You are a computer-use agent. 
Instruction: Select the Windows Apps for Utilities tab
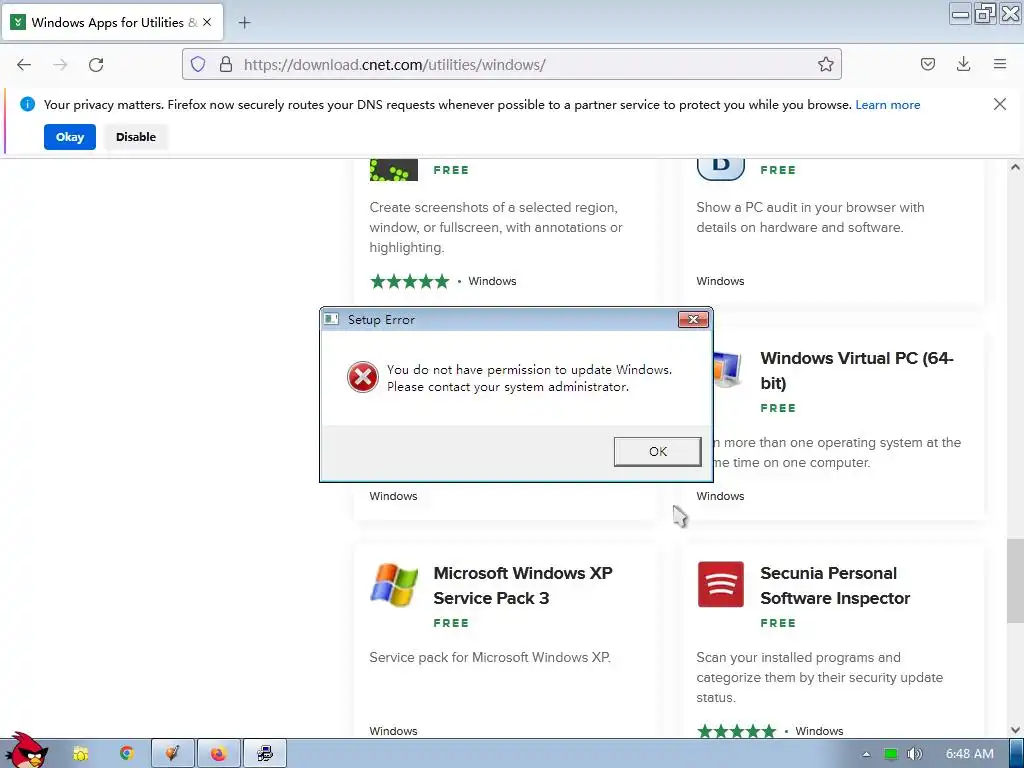[x=112, y=22]
